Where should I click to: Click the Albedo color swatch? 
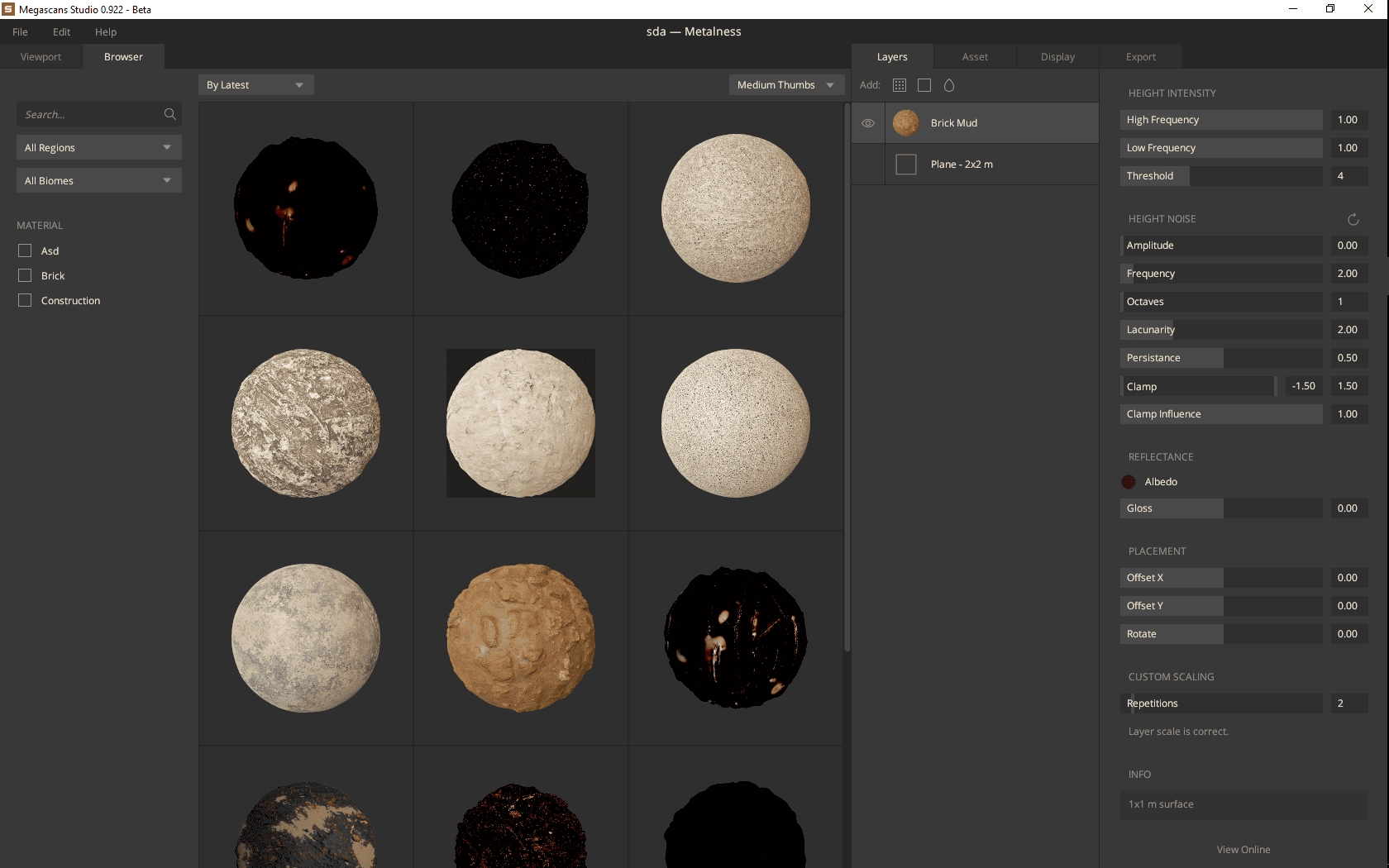(1129, 482)
